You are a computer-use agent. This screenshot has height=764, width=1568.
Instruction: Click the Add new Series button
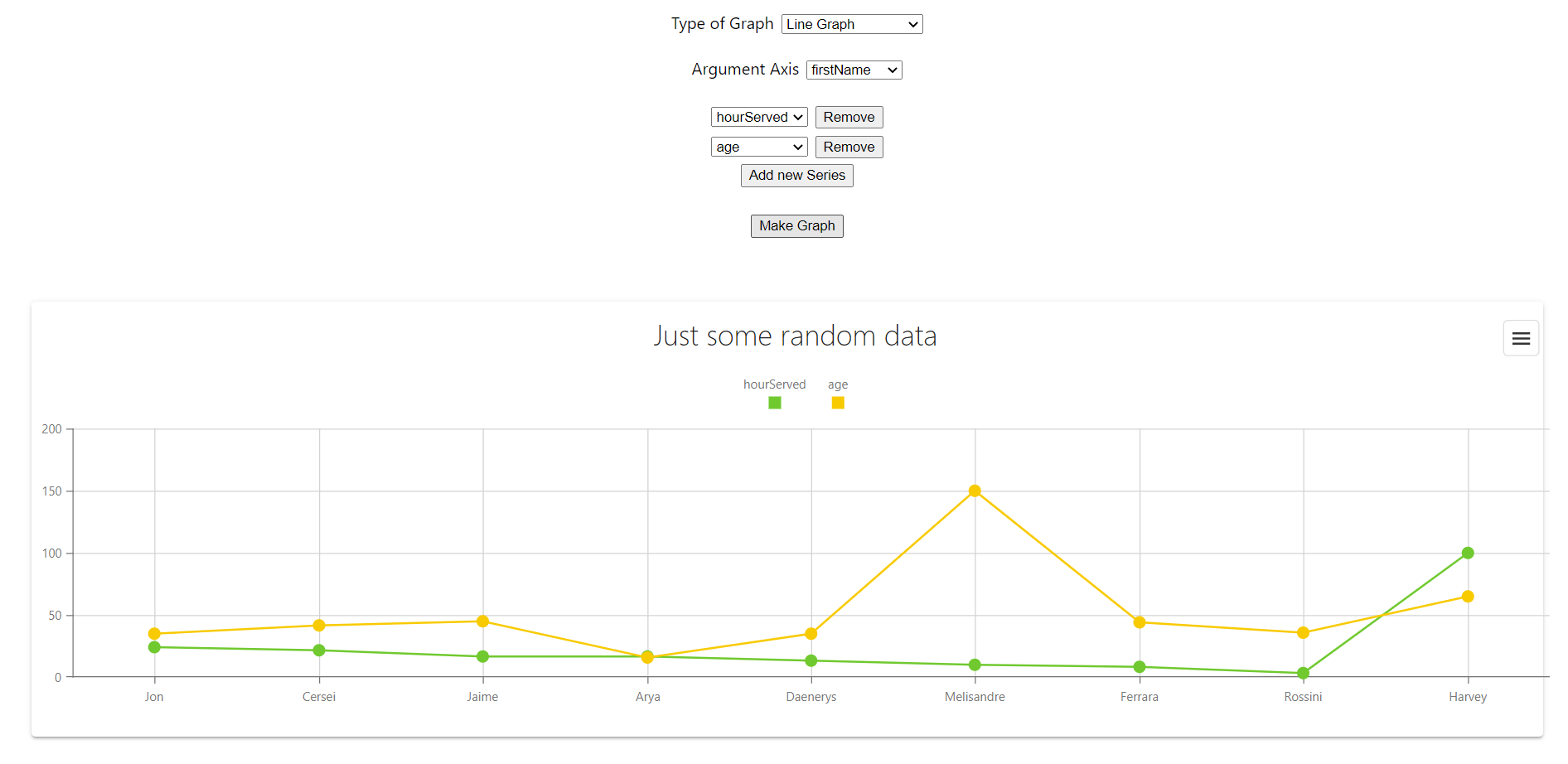pos(797,176)
